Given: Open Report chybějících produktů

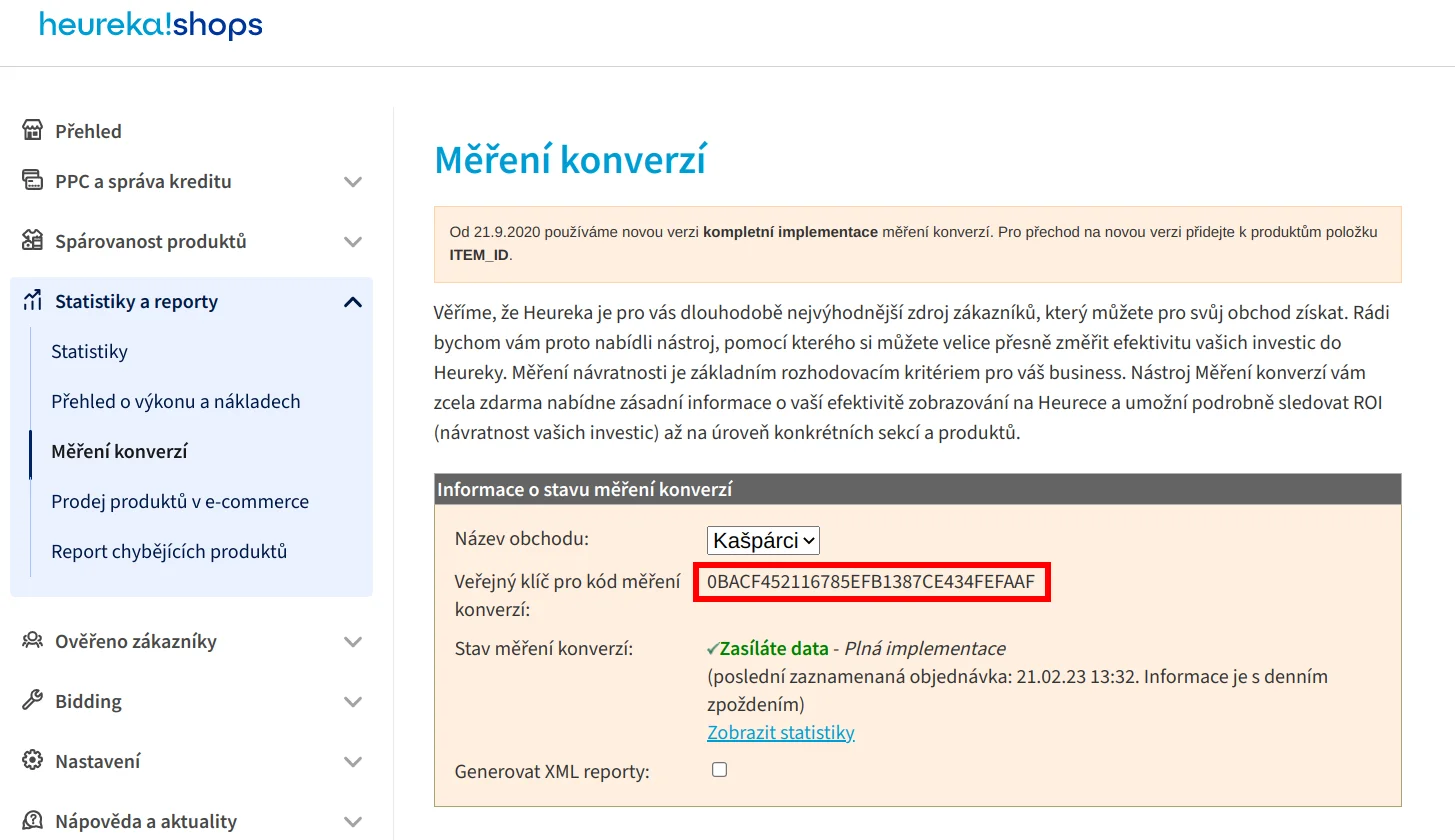Looking at the screenshot, I should tap(169, 551).
